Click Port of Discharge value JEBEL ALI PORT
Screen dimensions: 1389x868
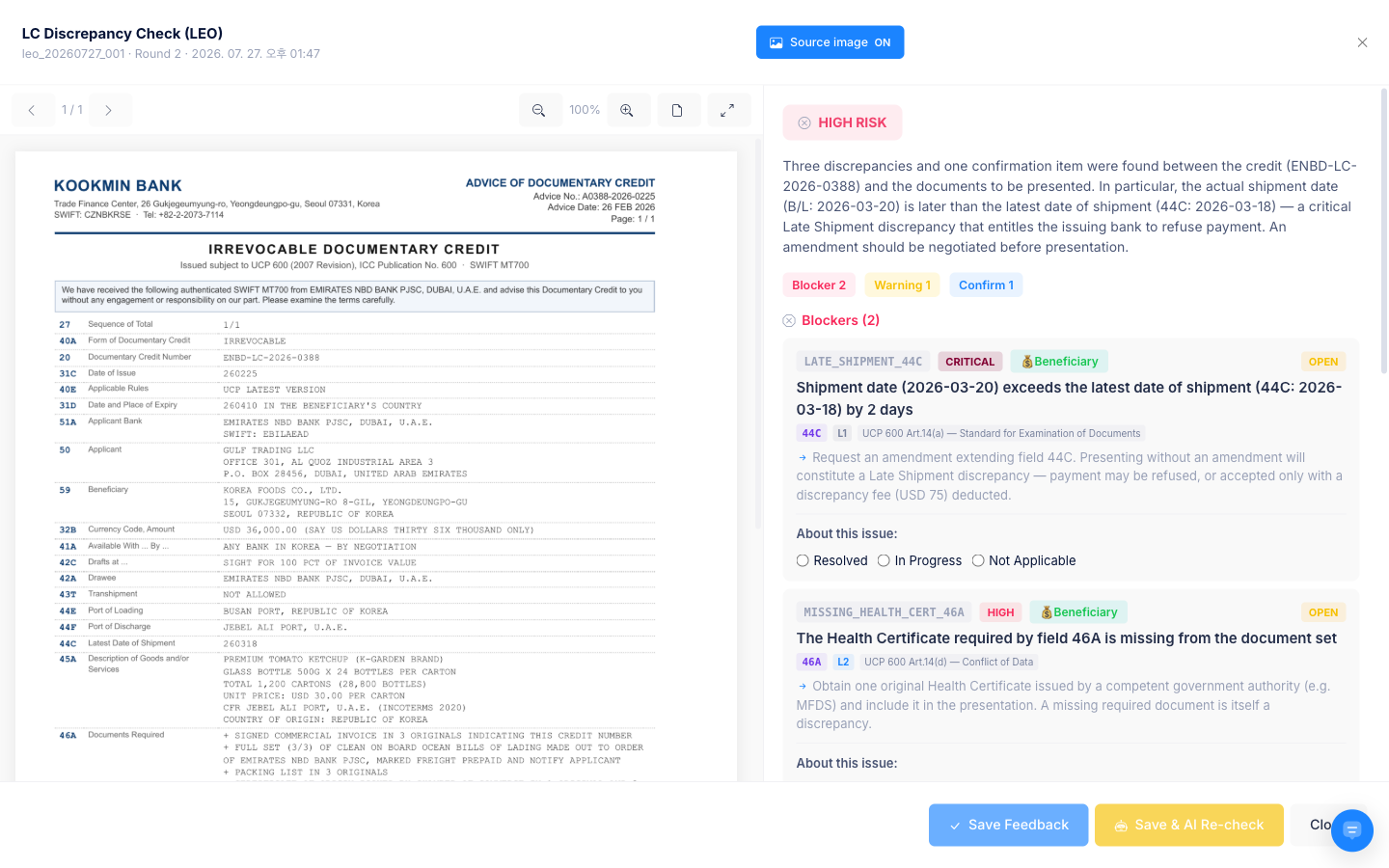[286, 628]
